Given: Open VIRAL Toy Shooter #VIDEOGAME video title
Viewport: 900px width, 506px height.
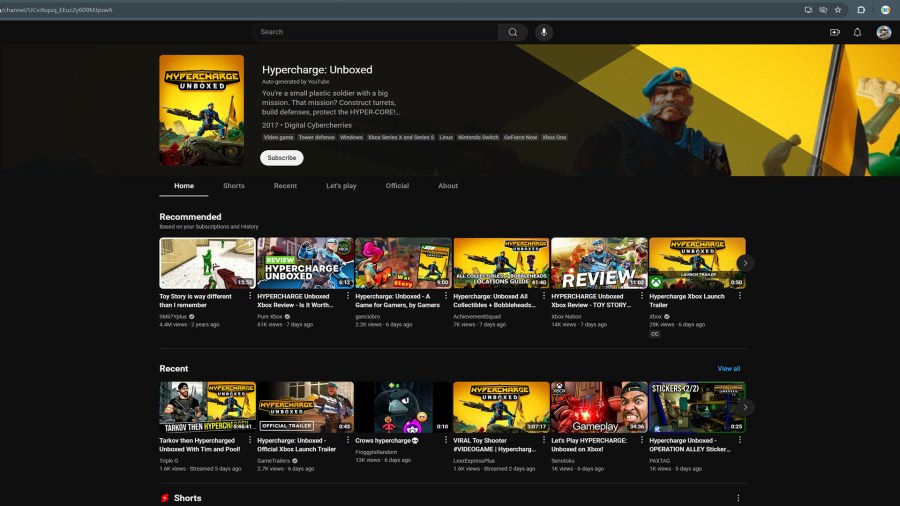Looking at the screenshot, I should pyautogui.click(x=494, y=445).
